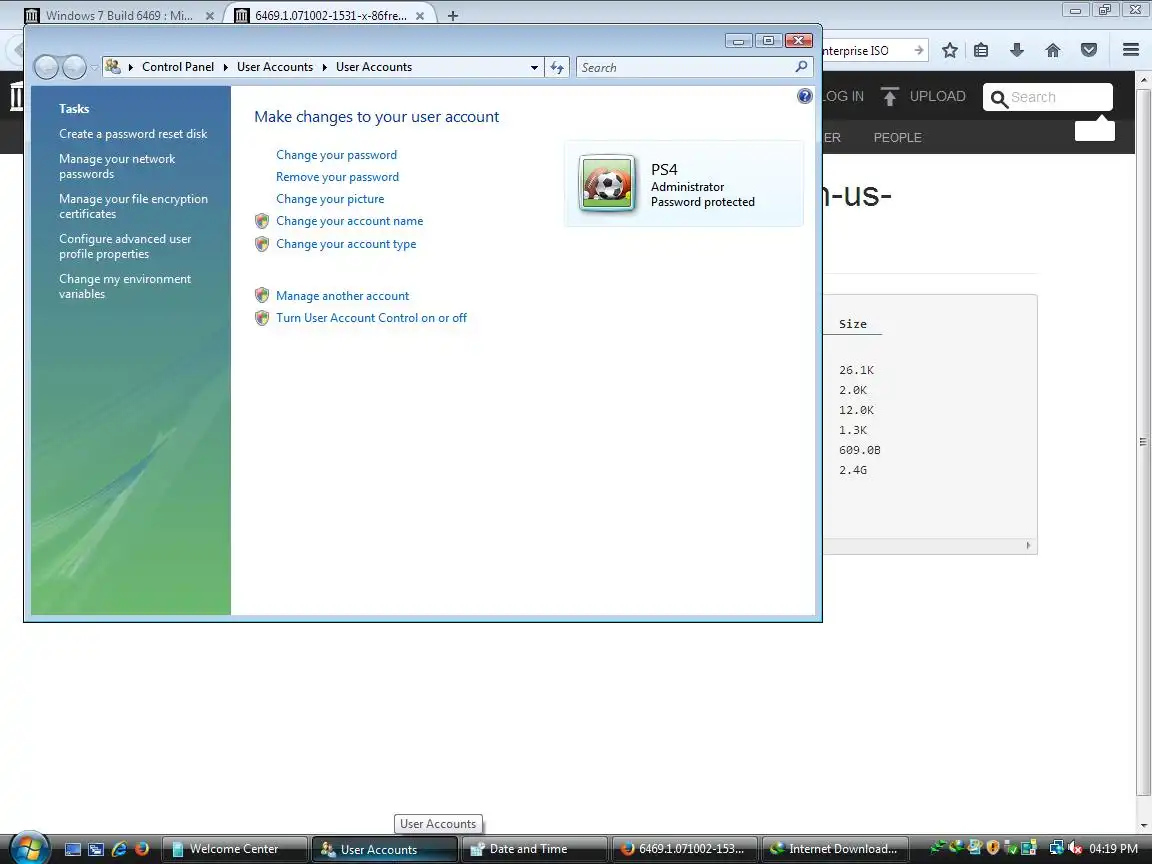This screenshot has height=864, width=1152.
Task: Open the Manage another account link
Action: click(x=342, y=296)
